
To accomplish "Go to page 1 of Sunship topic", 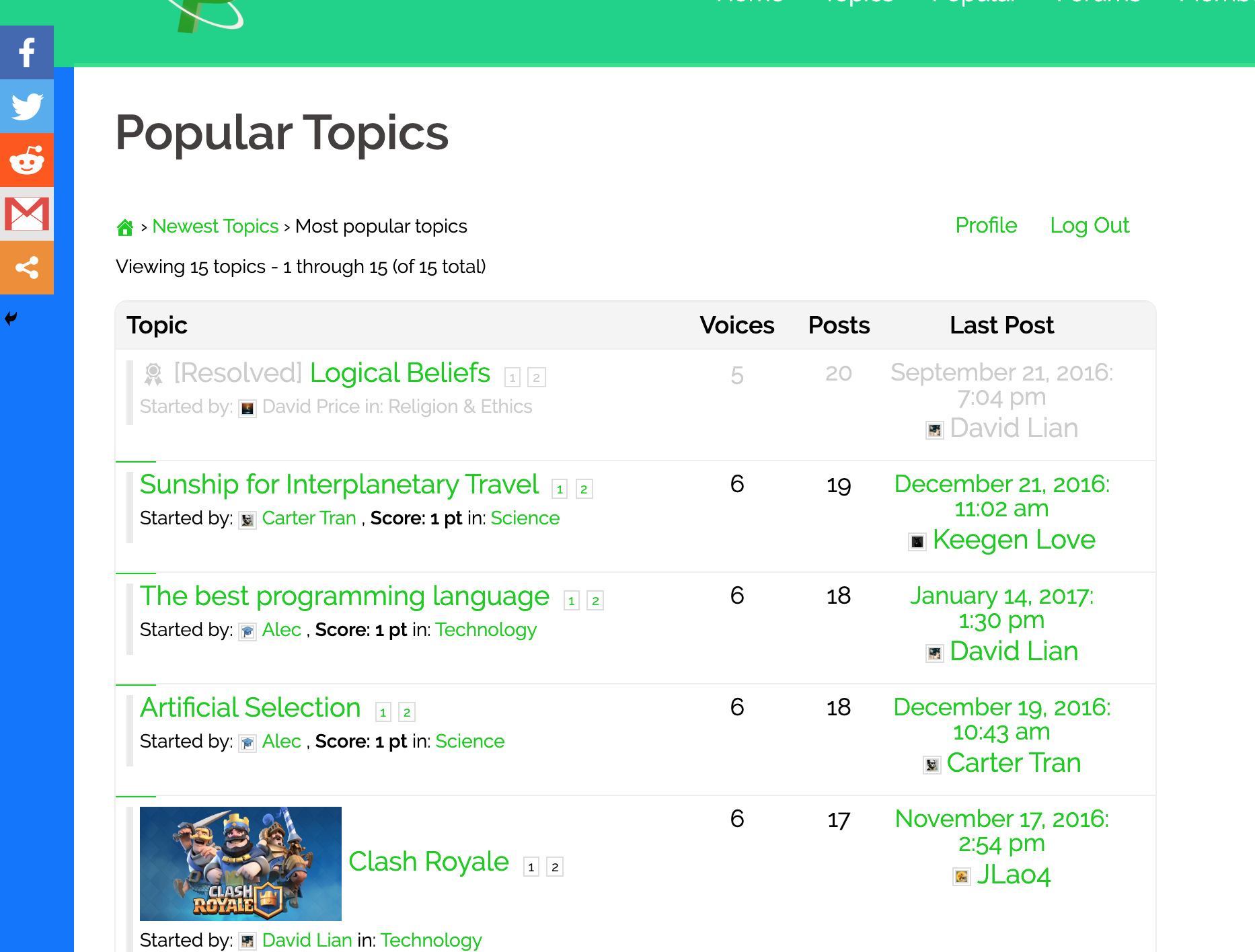I will point(560,489).
